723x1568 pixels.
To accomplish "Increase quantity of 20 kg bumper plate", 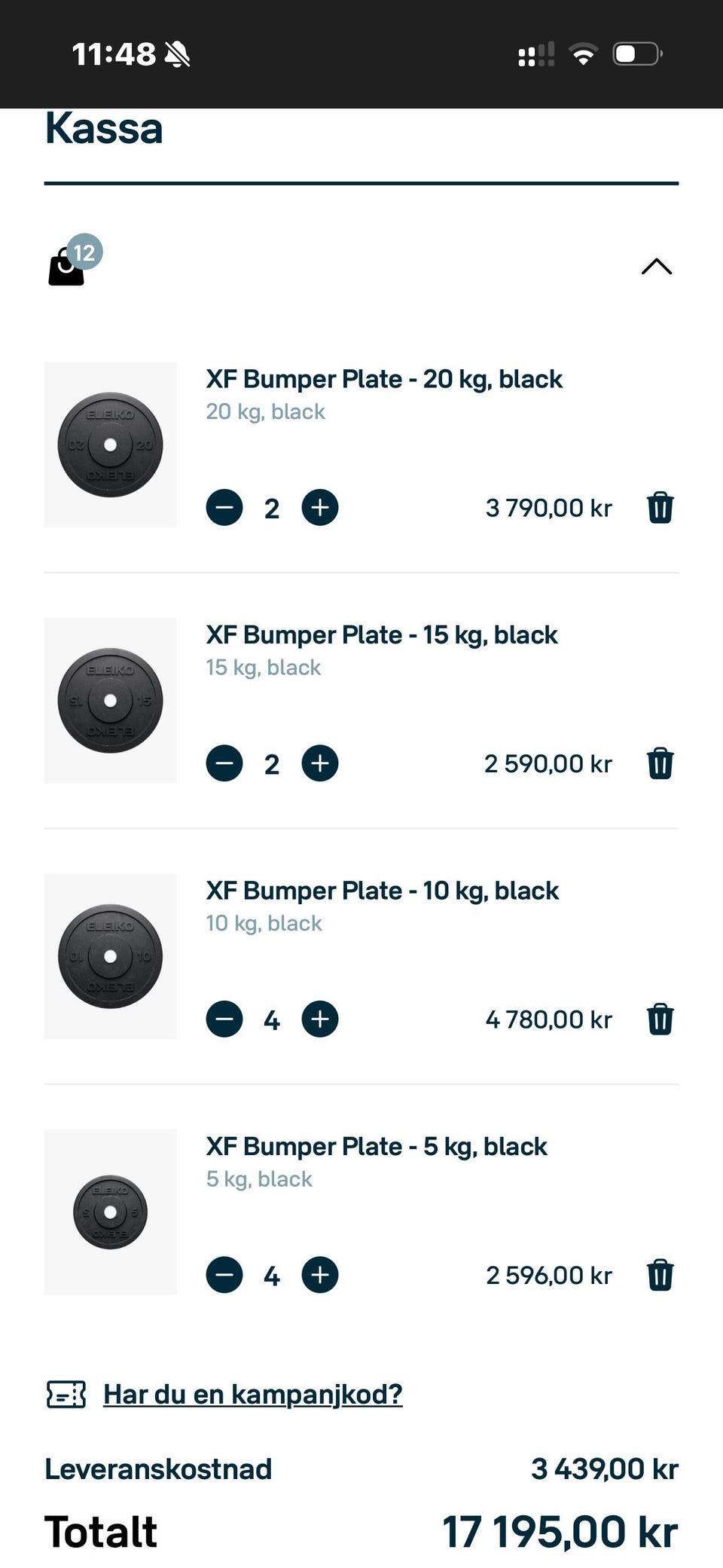I will pos(320,508).
